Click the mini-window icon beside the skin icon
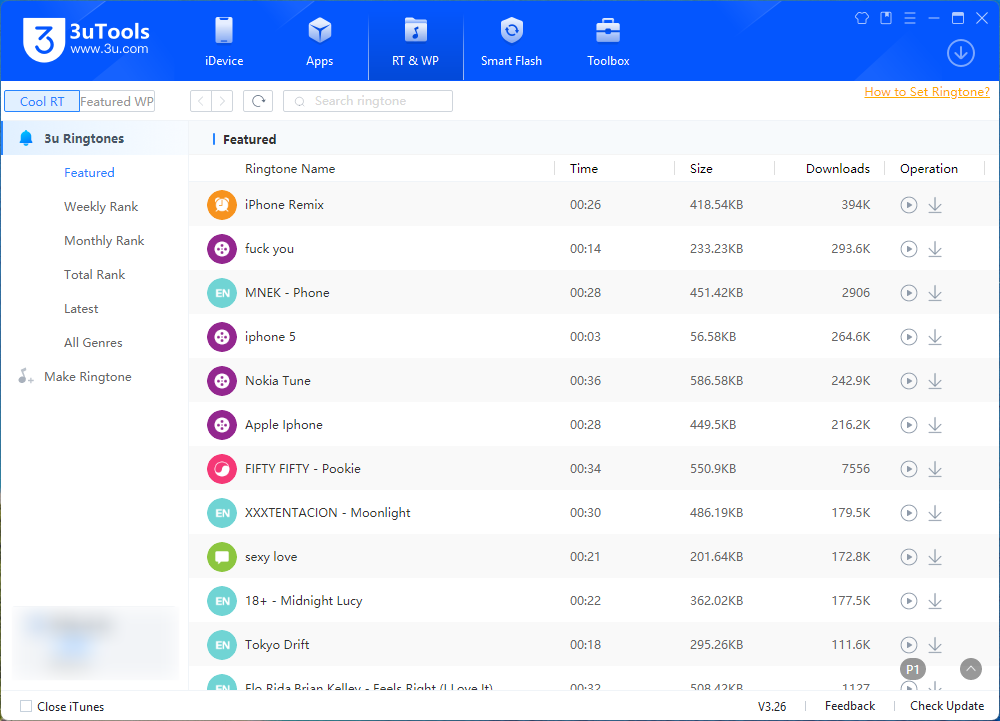Screen dimensions: 1000x721 (886, 18)
